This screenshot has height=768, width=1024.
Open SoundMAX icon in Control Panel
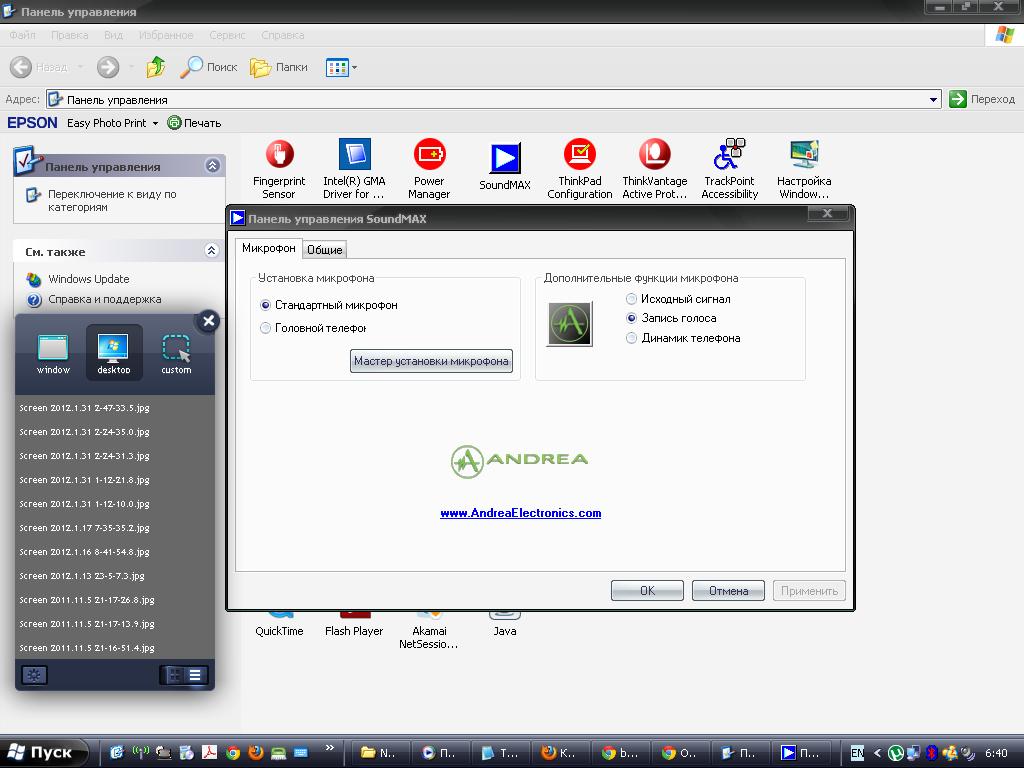(x=505, y=167)
